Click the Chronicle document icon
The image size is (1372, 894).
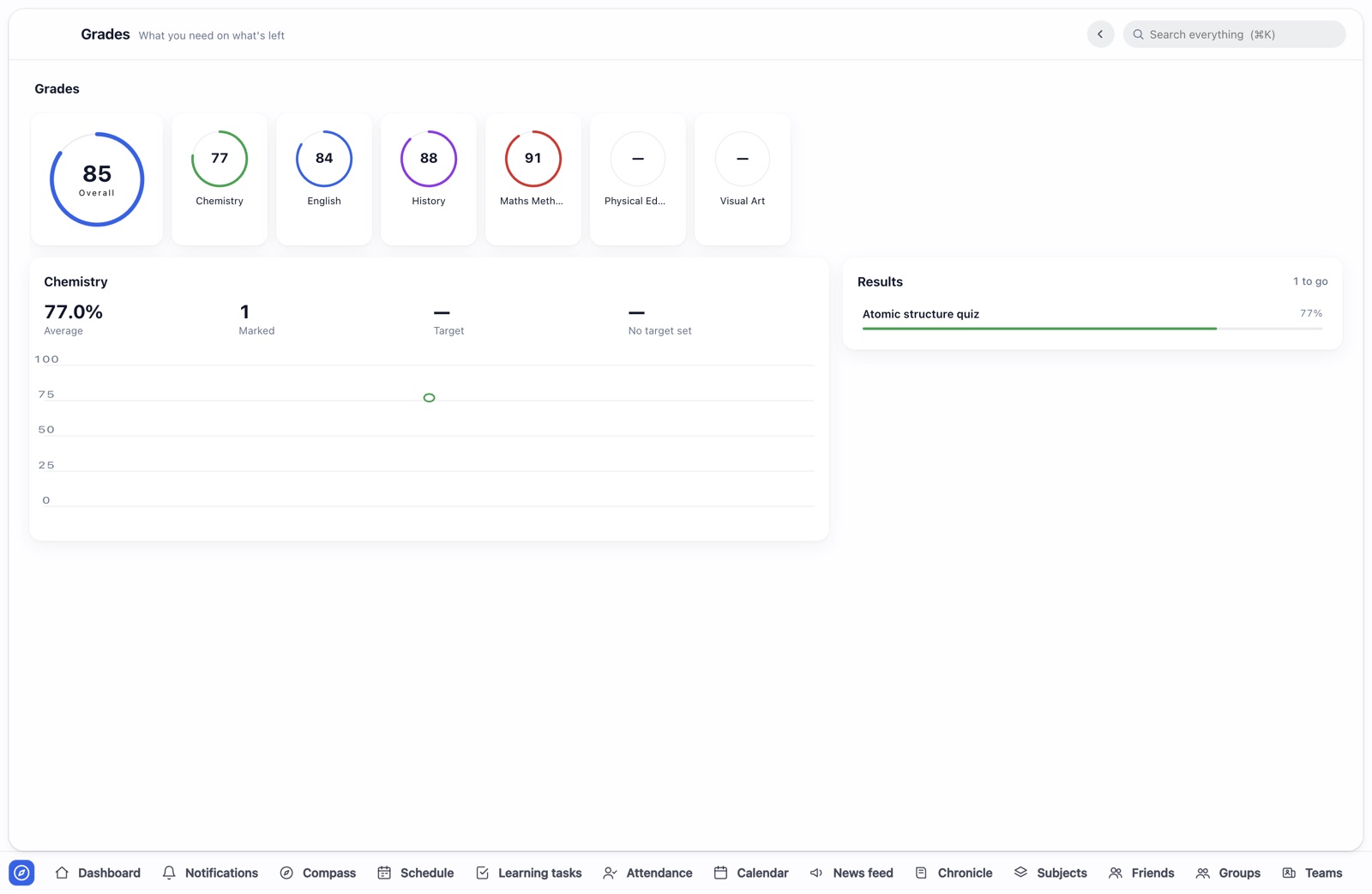pyautogui.click(x=921, y=873)
